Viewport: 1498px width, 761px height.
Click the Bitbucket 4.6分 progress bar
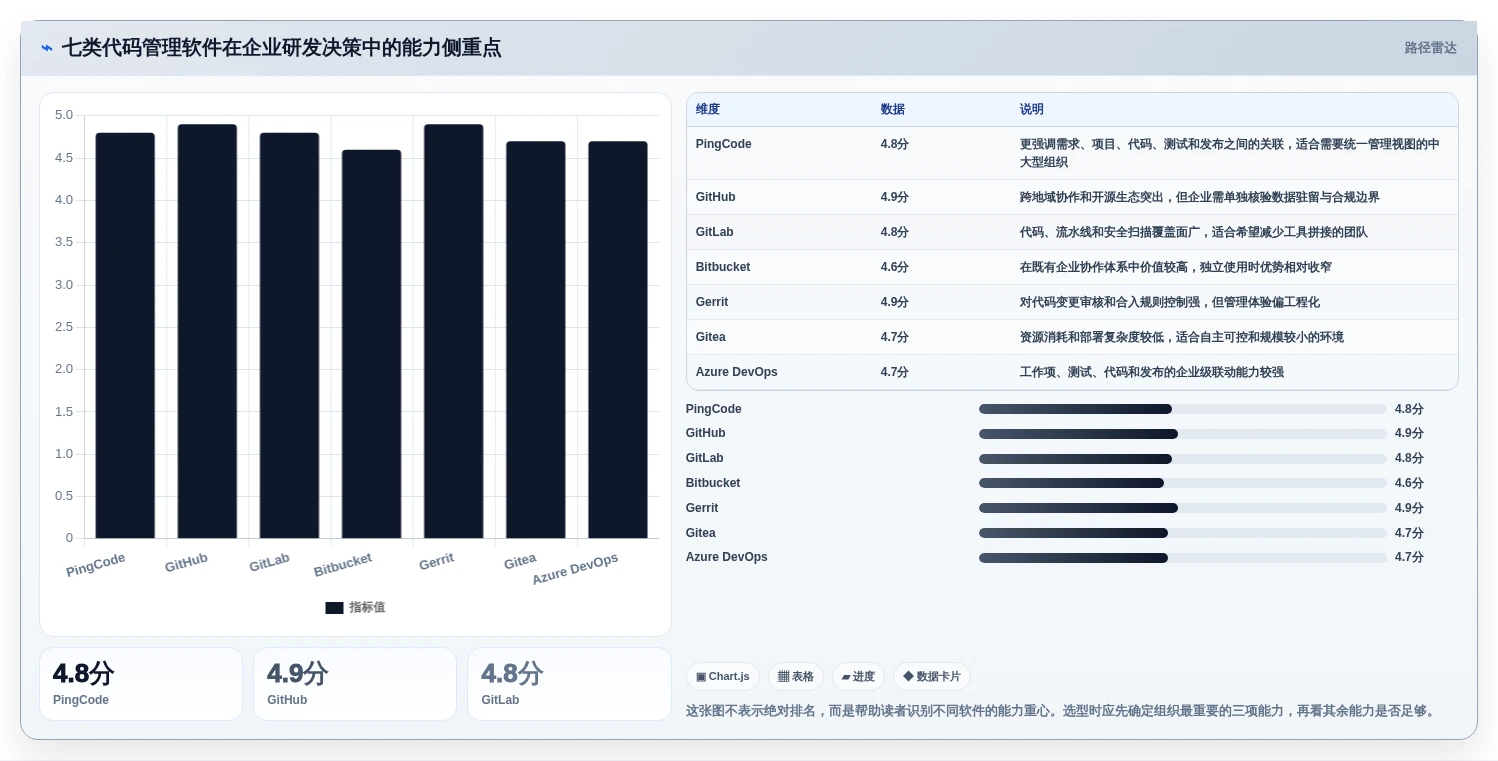coord(1183,483)
